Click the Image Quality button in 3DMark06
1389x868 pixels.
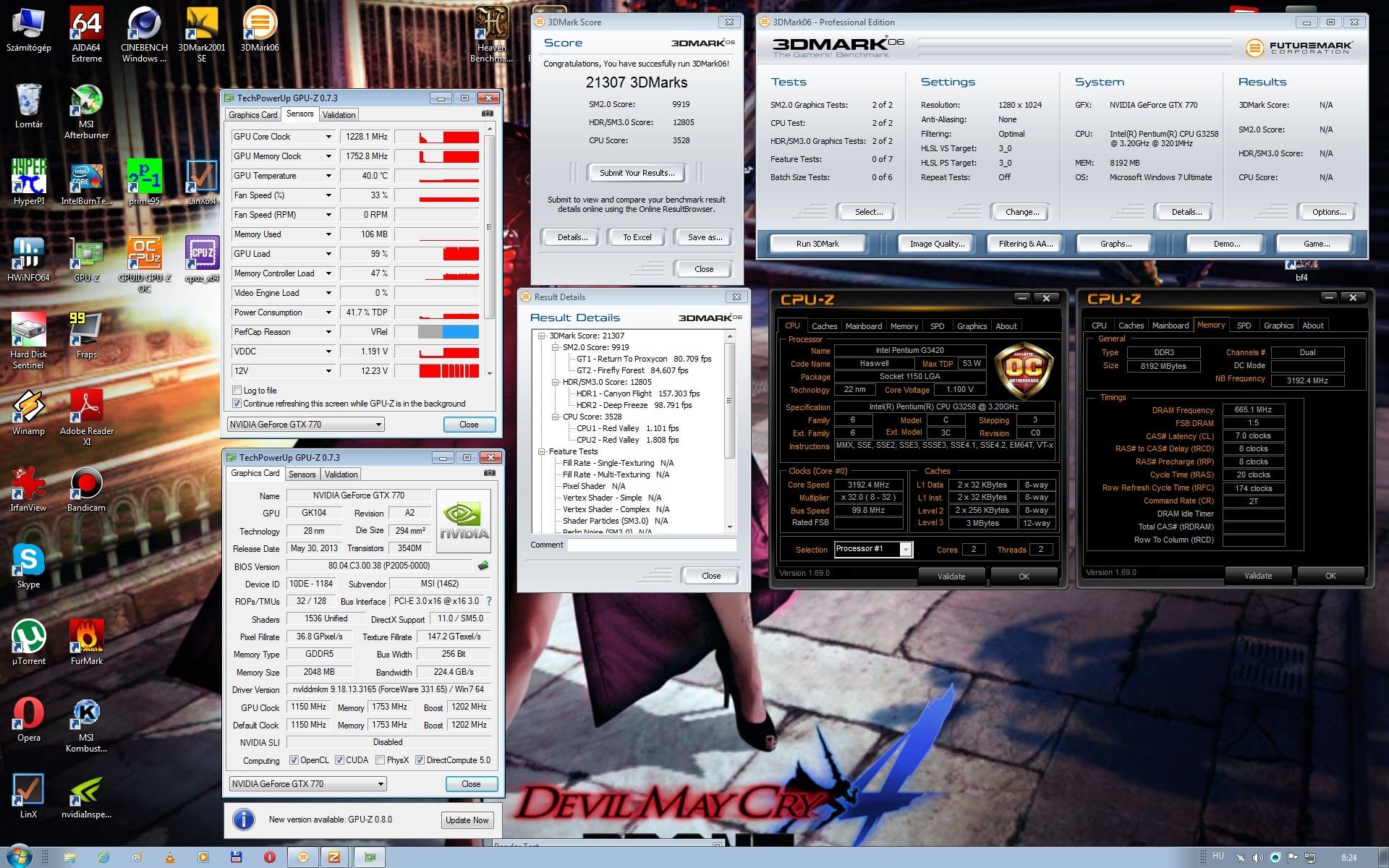(937, 244)
